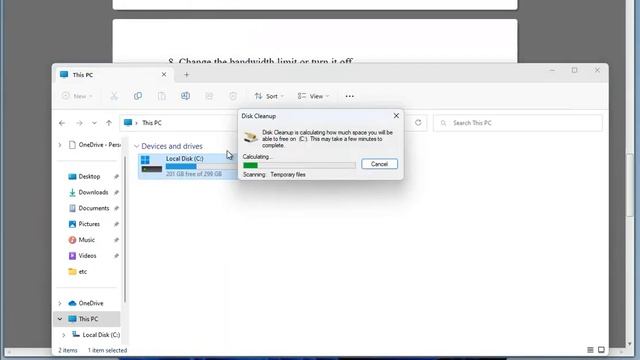
Task: Open Videos in quick access
Action: (87, 256)
